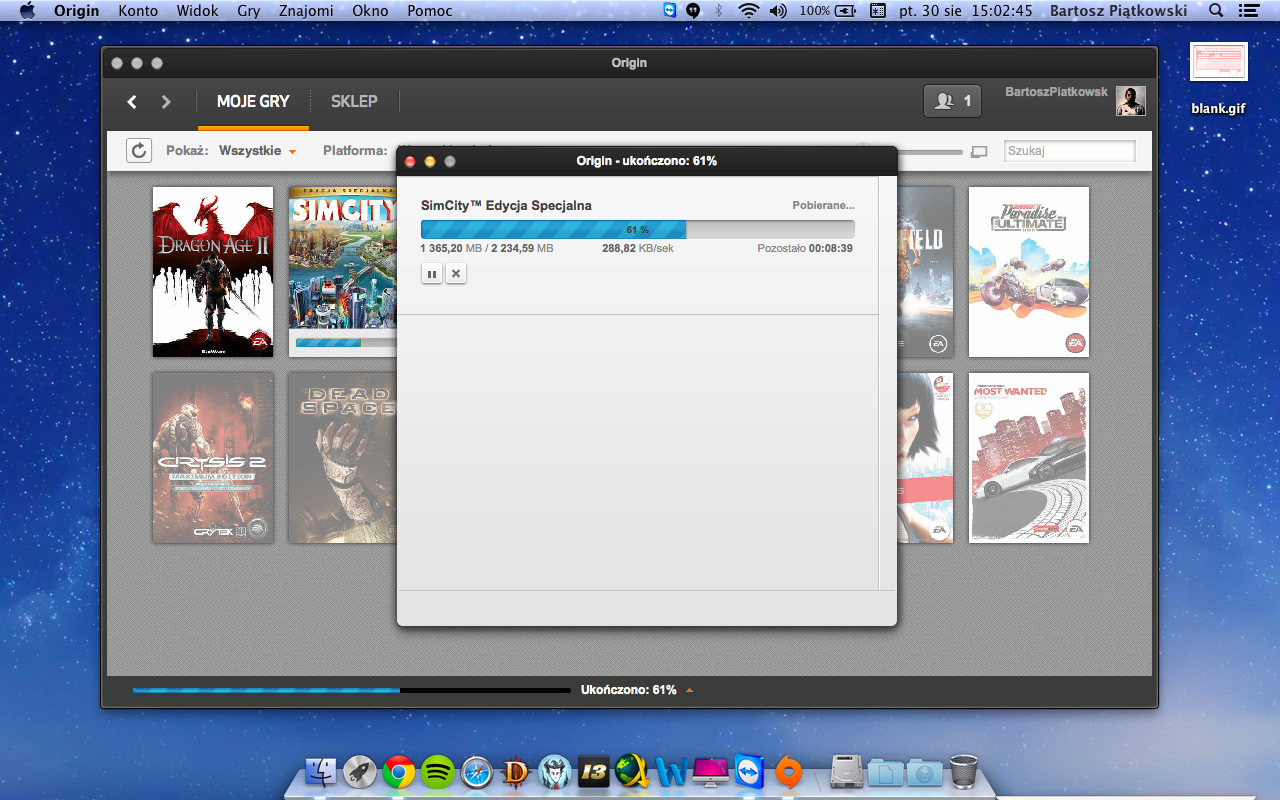This screenshot has height=800, width=1280.
Task: Pause the SimCity download
Action: pyautogui.click(x=432, y=273)
